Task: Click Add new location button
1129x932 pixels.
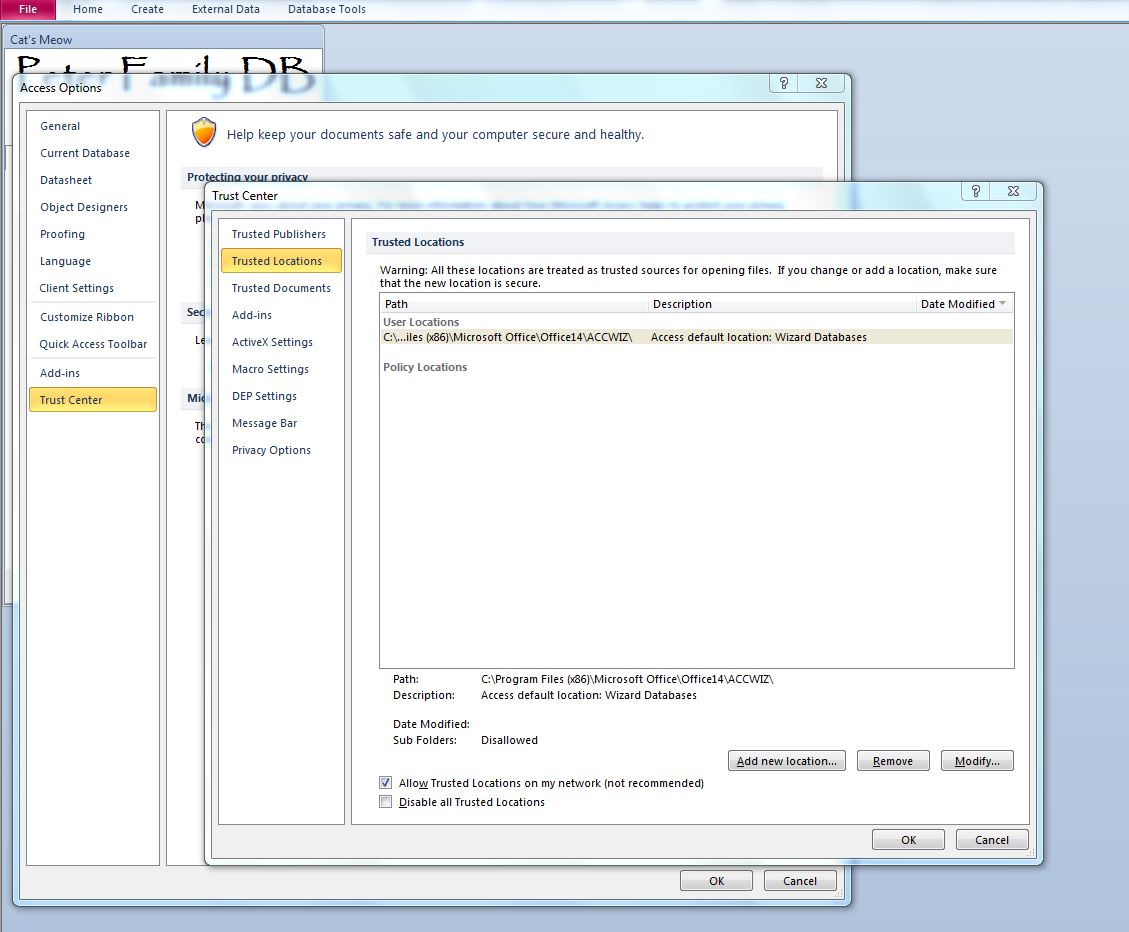Action: click(x=786, y=761)
